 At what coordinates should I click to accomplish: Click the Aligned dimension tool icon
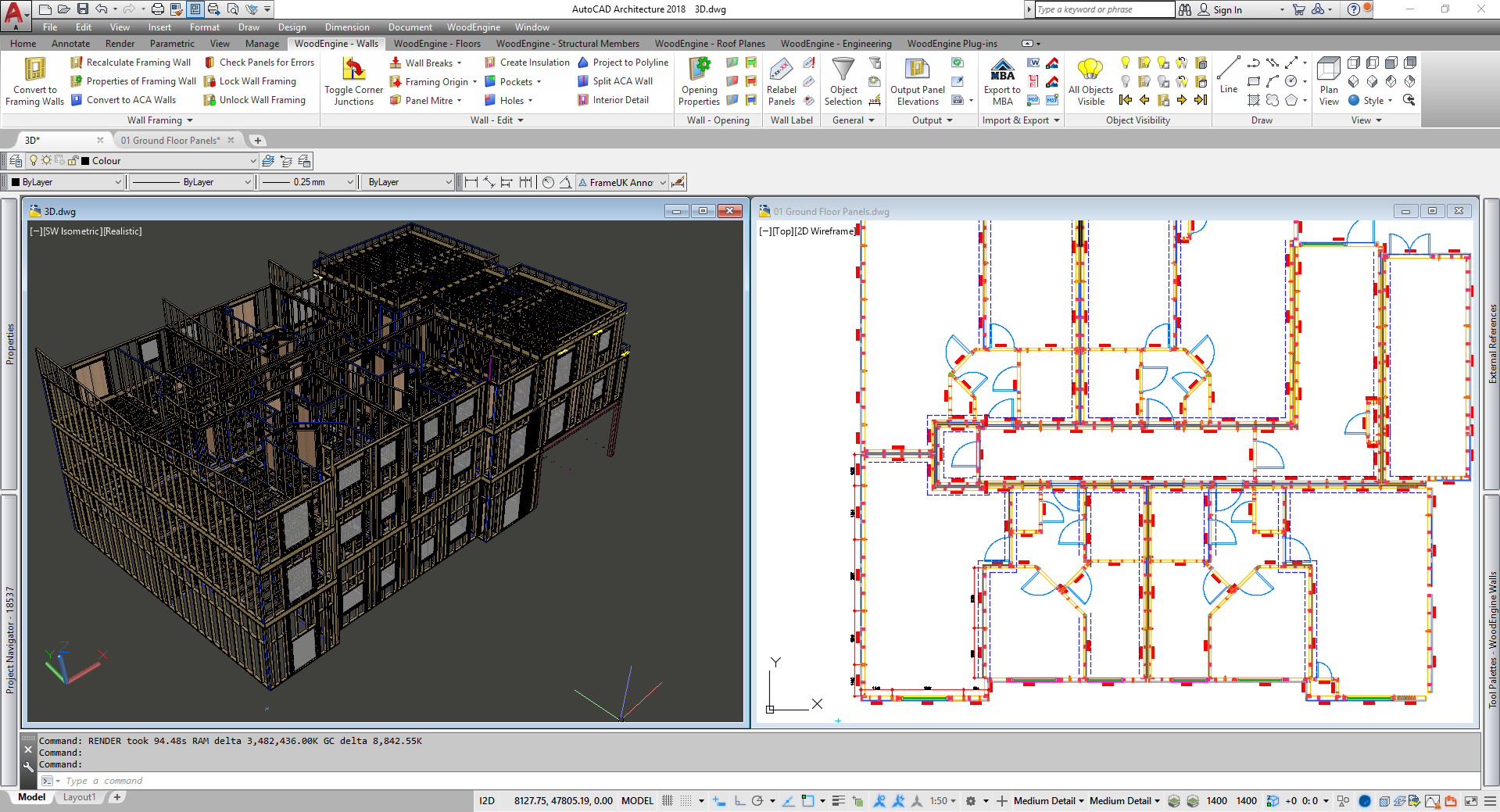click(x=489, y=182)
